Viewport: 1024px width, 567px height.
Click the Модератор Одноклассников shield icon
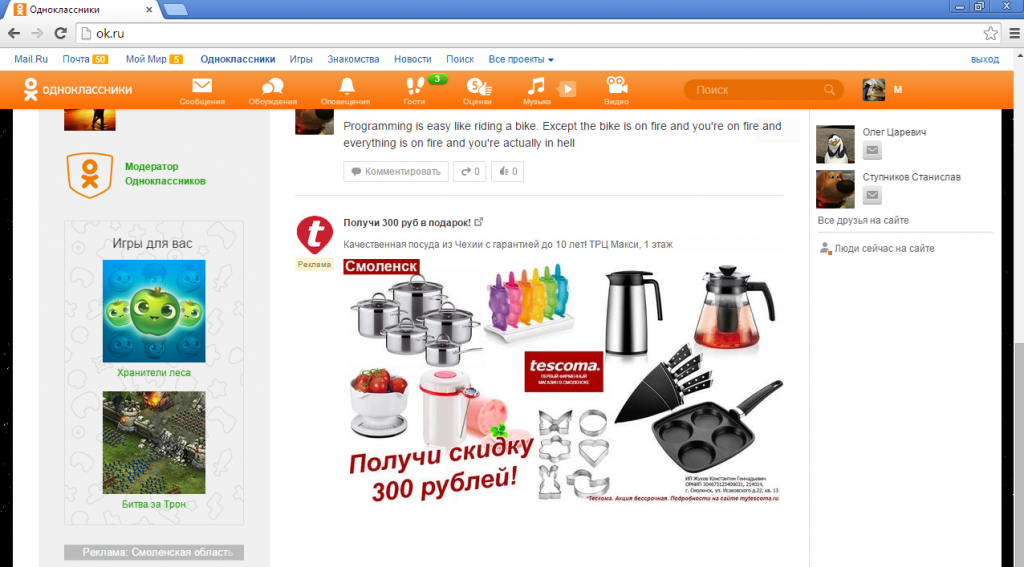[x=89, y=174]
